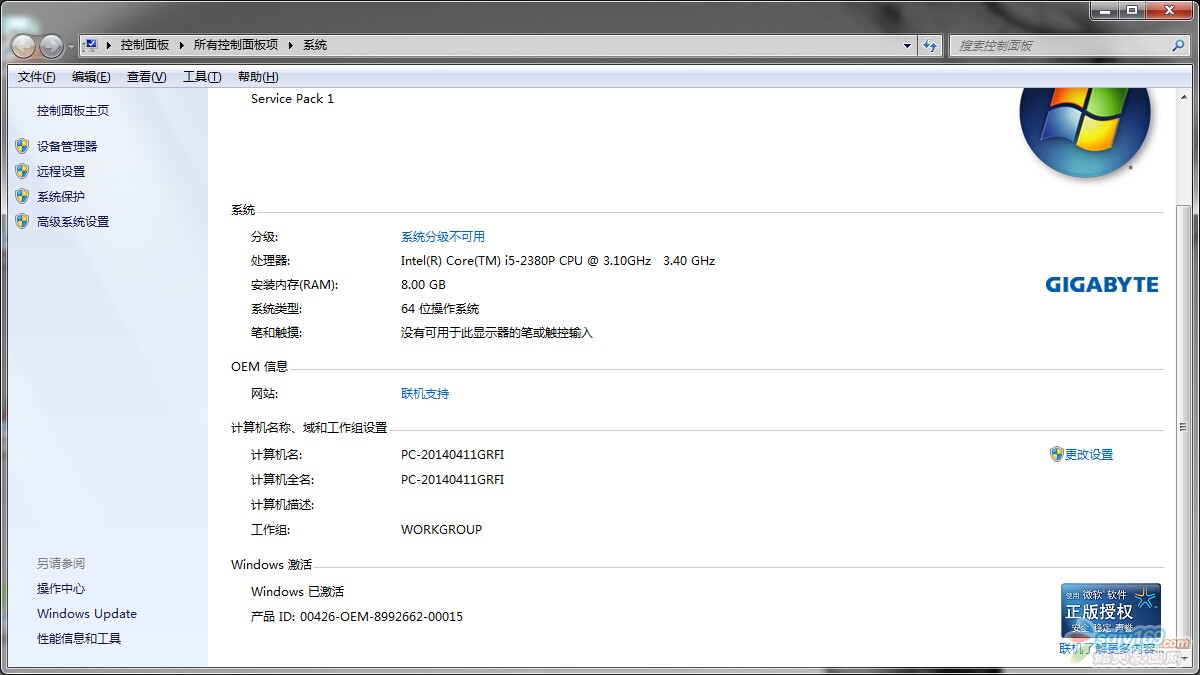Click into the 搜索控制面板 search field
This screenshot has height=675, width=1200.
[1060, 45]
